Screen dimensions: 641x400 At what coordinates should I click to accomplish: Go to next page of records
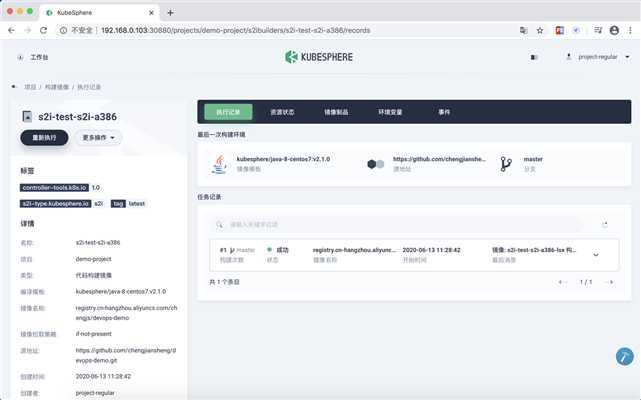(x=610, y=282)
